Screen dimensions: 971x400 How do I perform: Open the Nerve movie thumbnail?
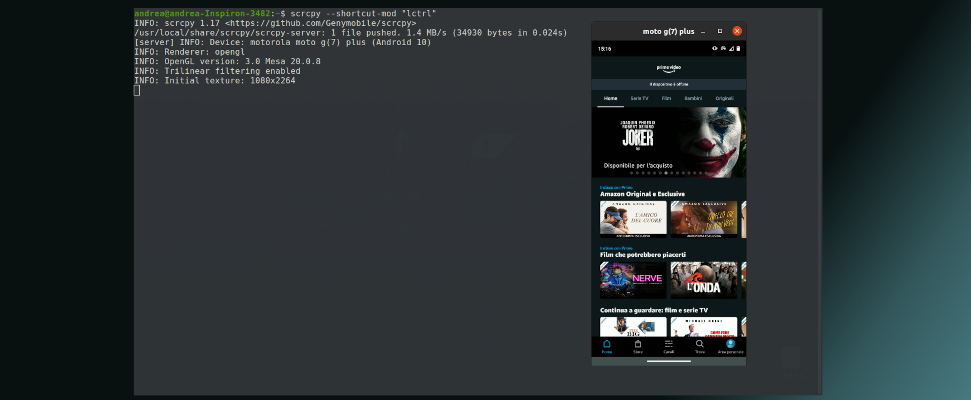click(634, 280)
